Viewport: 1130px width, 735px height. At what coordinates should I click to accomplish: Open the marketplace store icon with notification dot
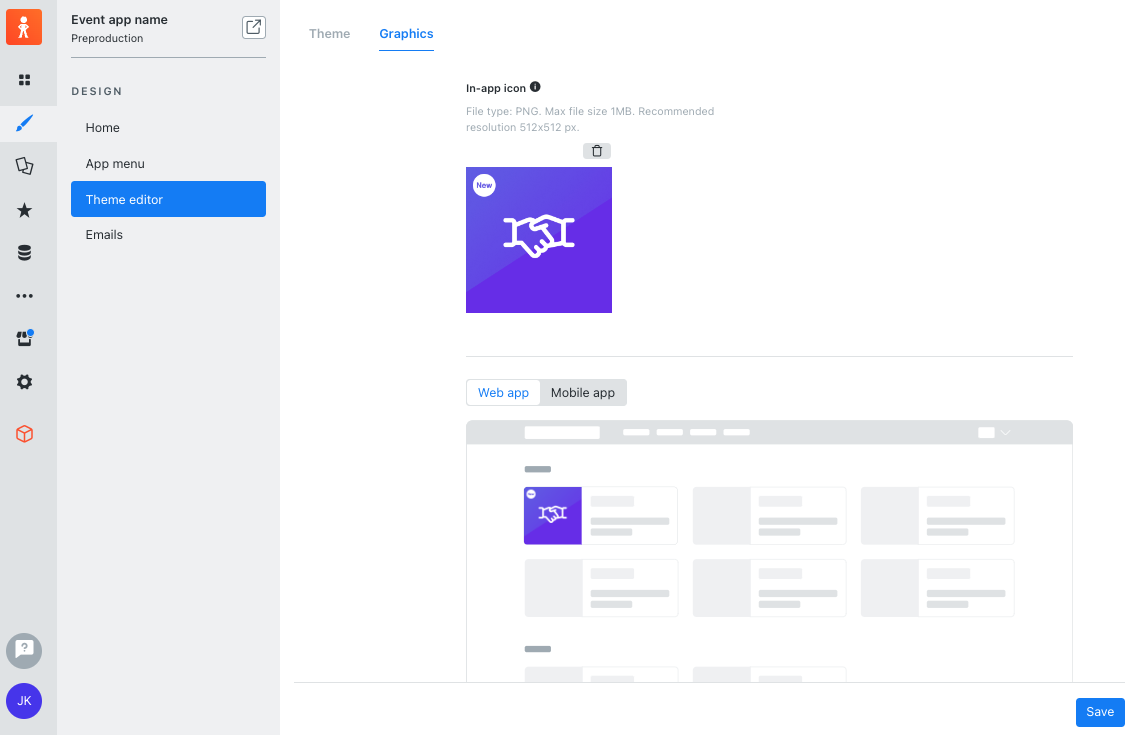pos(25,338)
